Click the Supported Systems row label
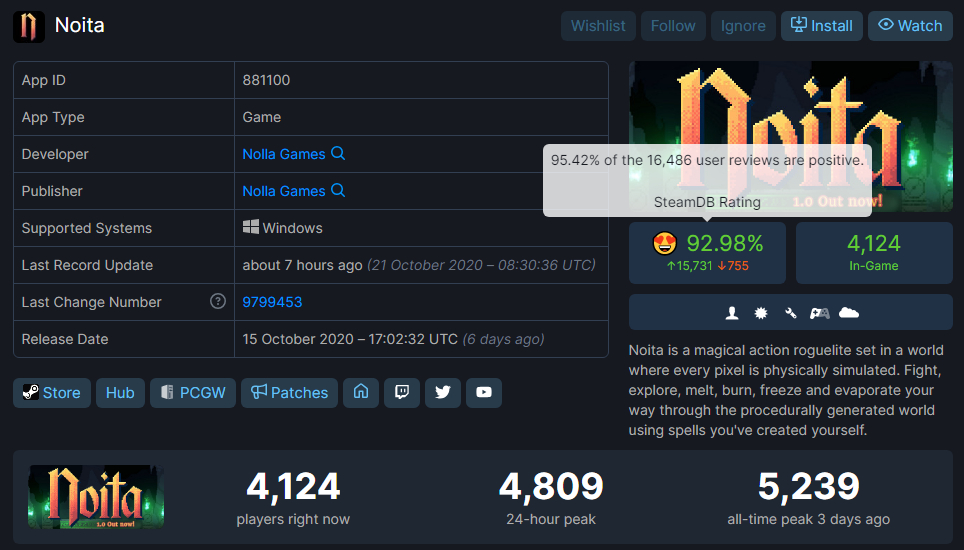This screenshot has height=550, width=964. (x=87, y=228)
